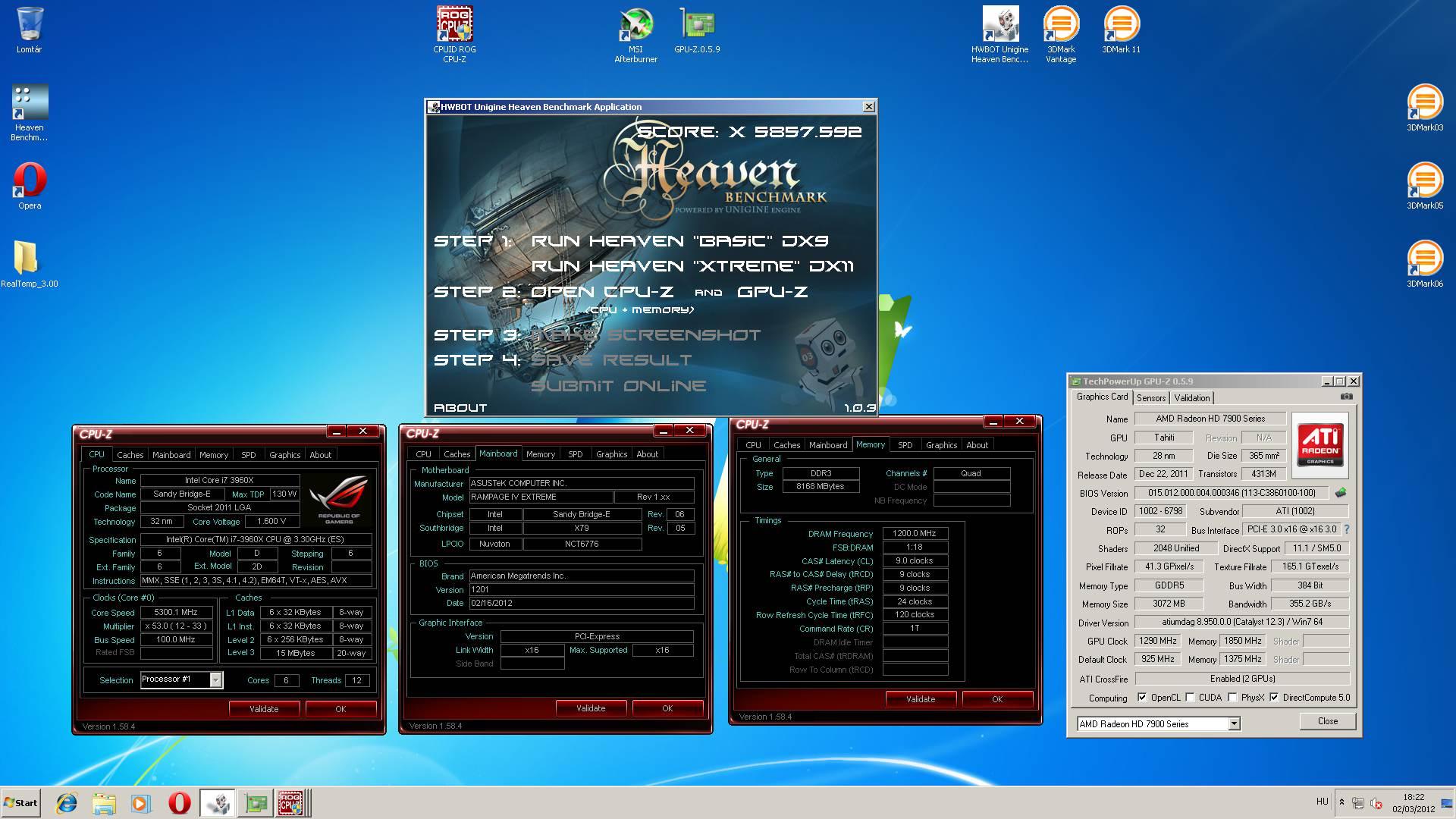Screen dimensions: 1456x819
Task: Open Processor #1 selection dropdown
Action: pos(215,679)
